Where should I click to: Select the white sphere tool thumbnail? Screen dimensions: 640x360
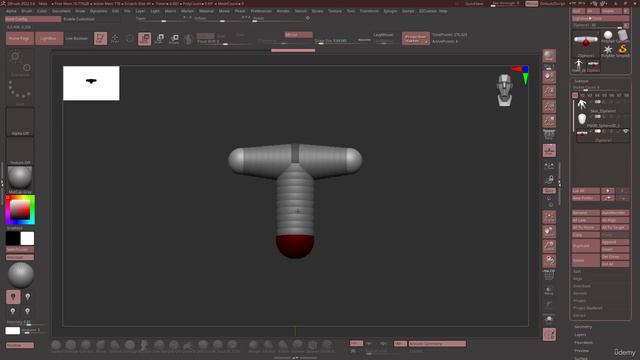(x=608, y=36)
